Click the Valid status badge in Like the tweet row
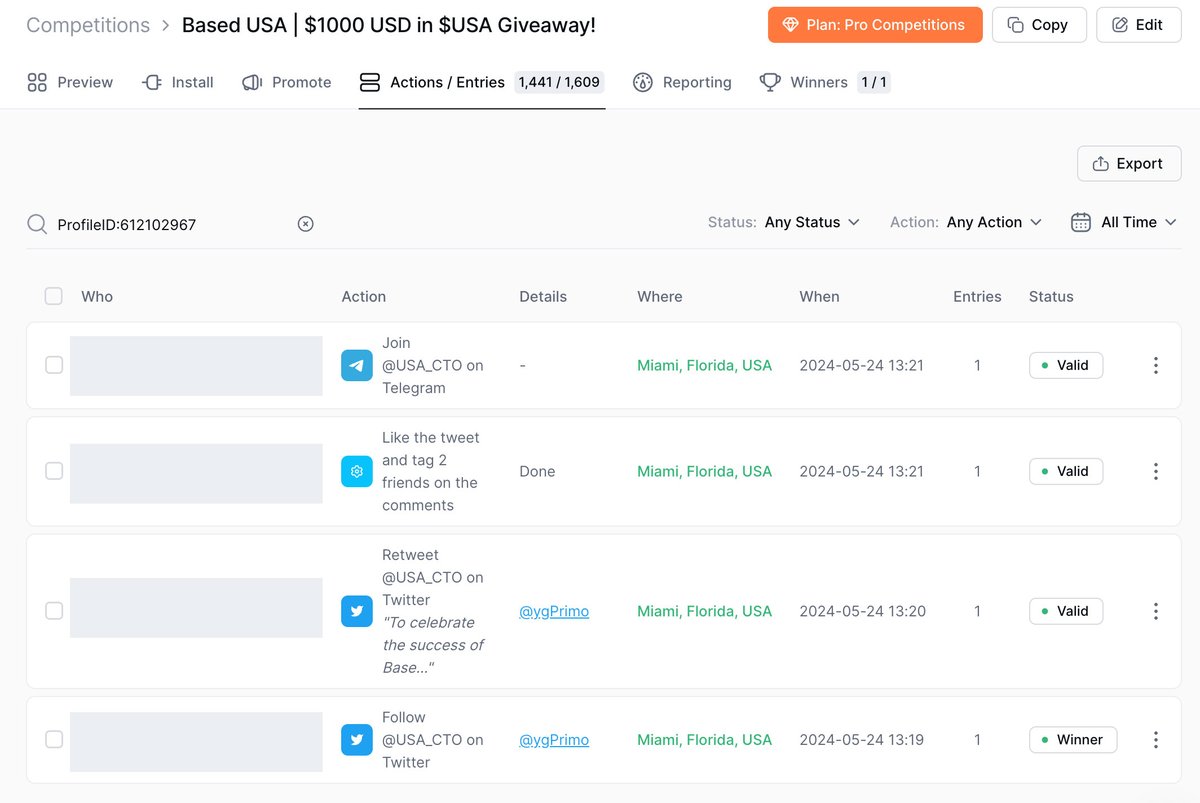The image size is (1200, 803). pos(1066,471)
